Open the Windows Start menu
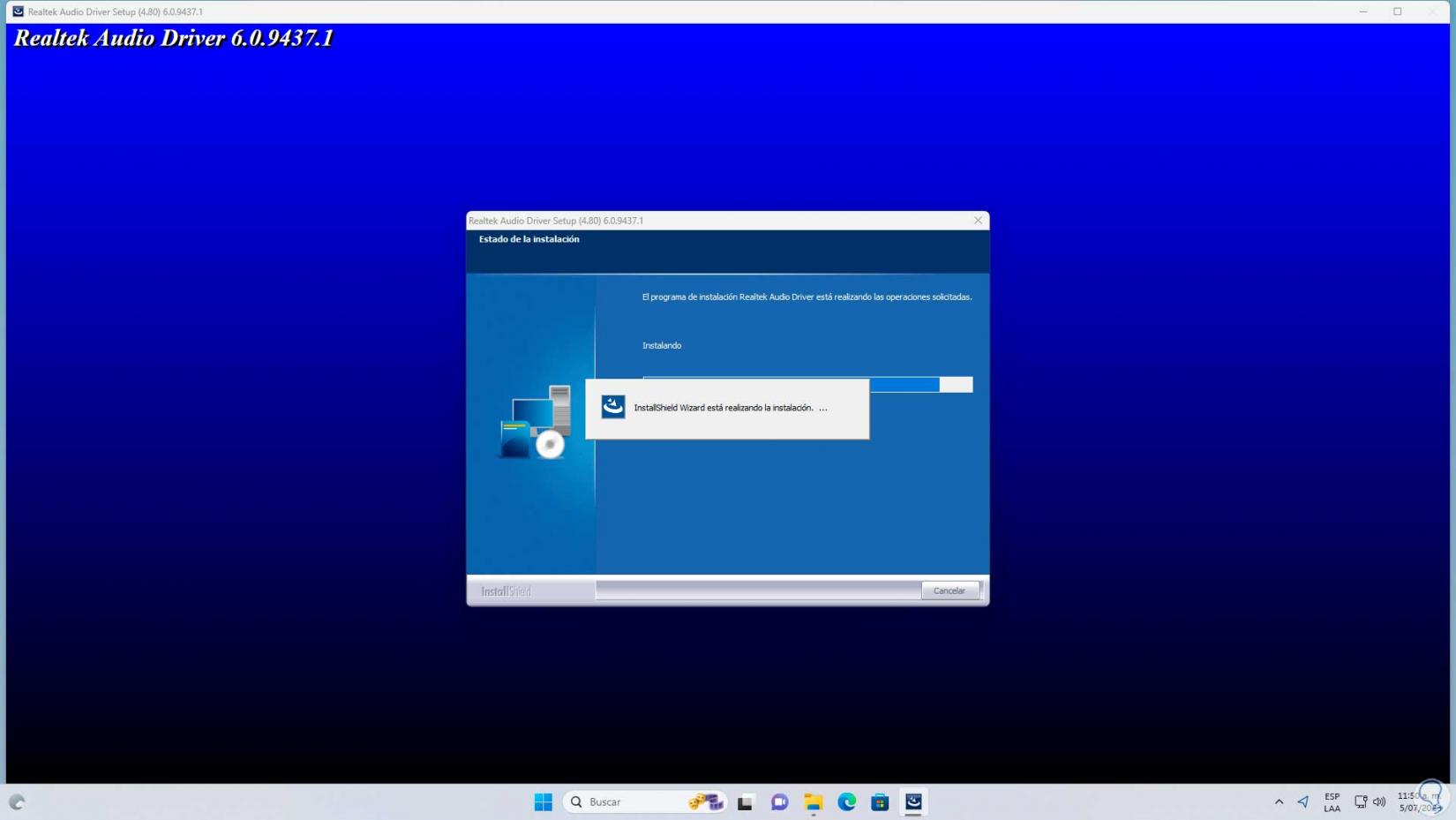This screenshot has height=820, width=1456. coord(543,801)
